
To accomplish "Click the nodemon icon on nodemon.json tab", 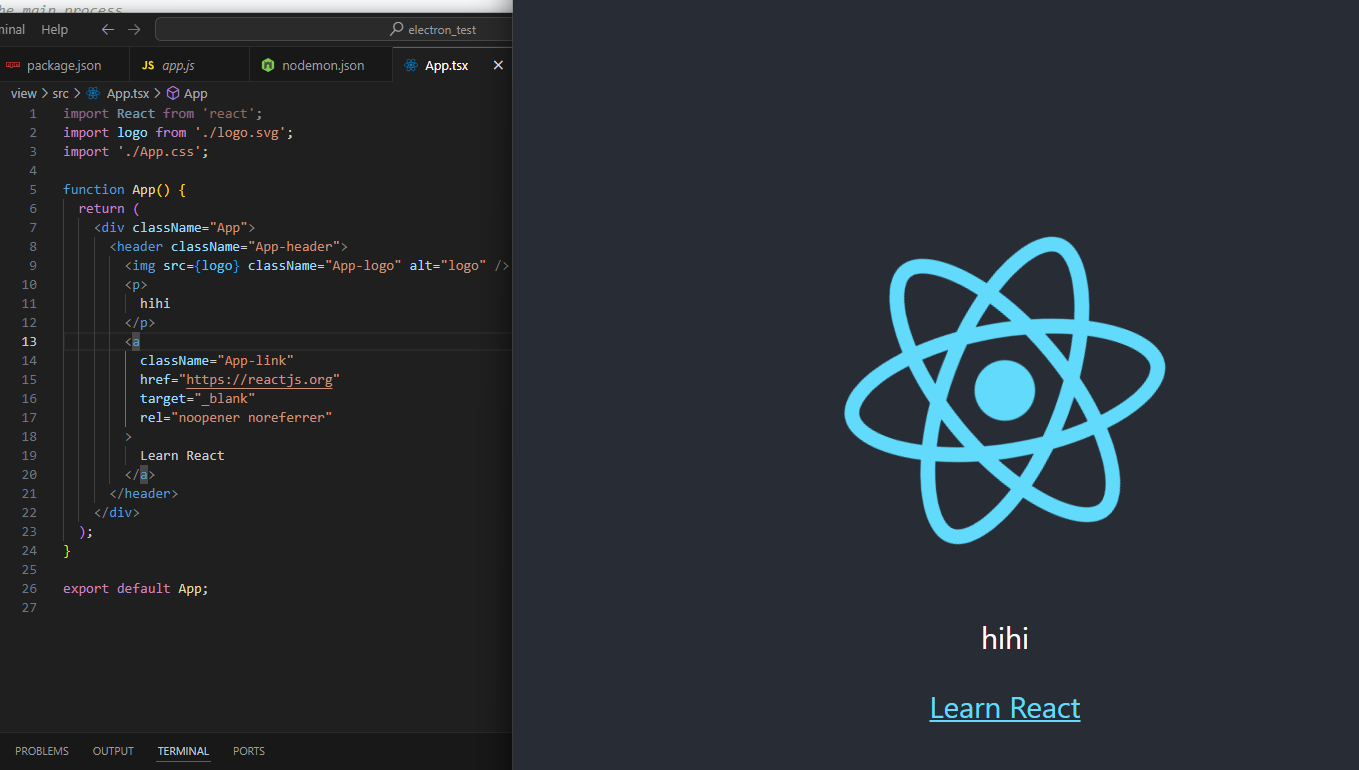I will (268, 65).
